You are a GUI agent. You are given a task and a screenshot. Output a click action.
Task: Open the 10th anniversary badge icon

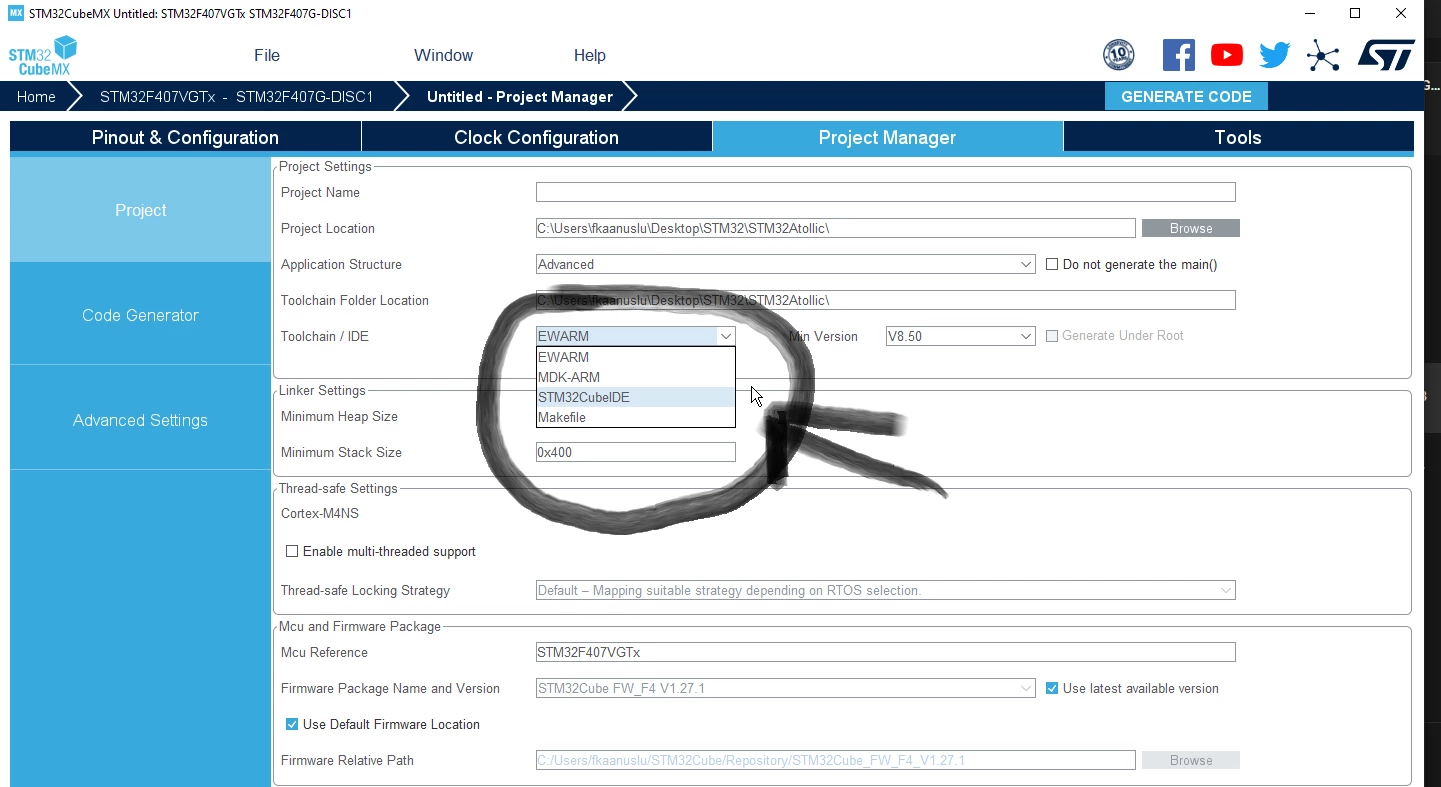pyautogui.click(x=1118, y=55)
